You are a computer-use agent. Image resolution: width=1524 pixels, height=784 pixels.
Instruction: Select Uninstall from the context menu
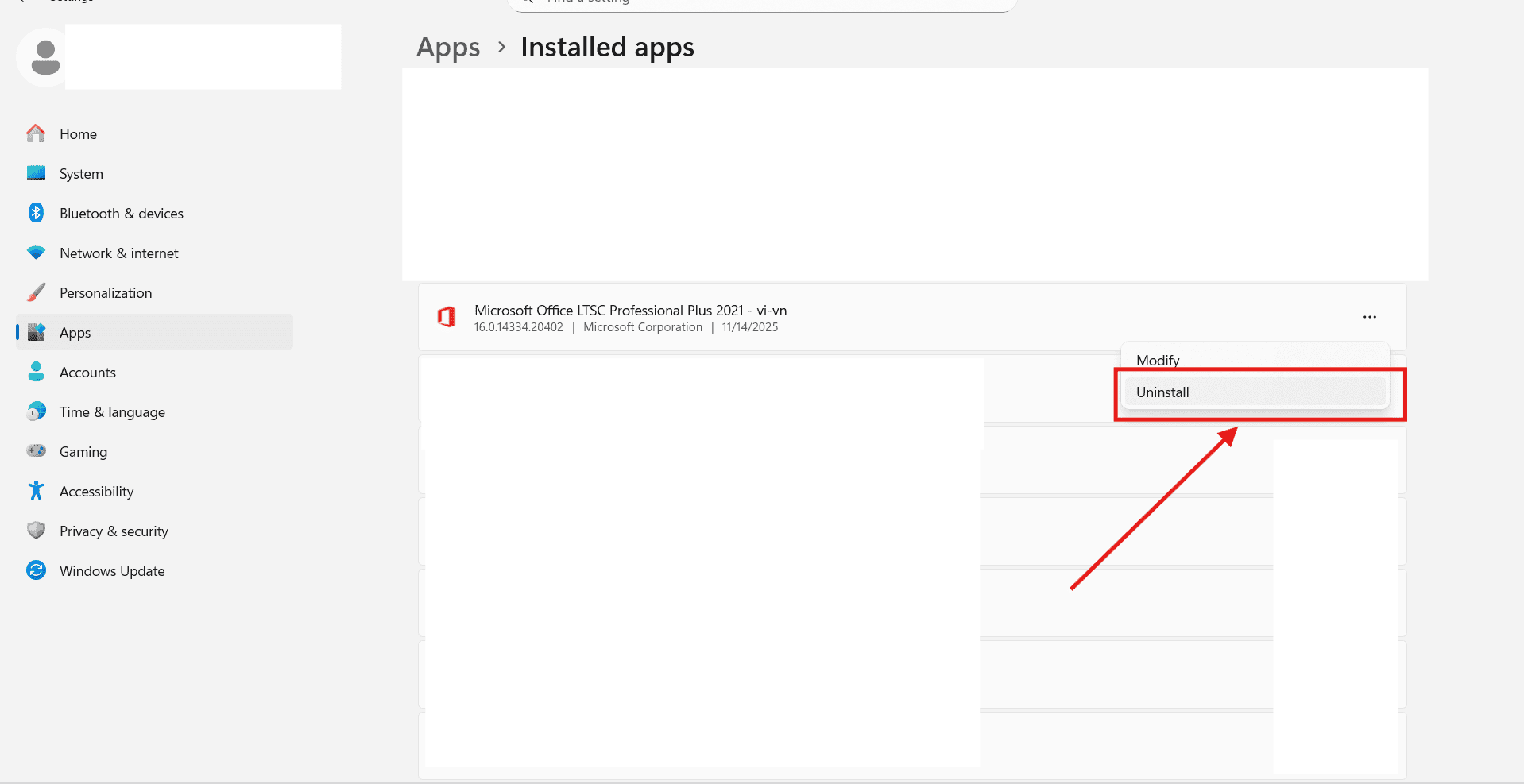click(1162, 392)
